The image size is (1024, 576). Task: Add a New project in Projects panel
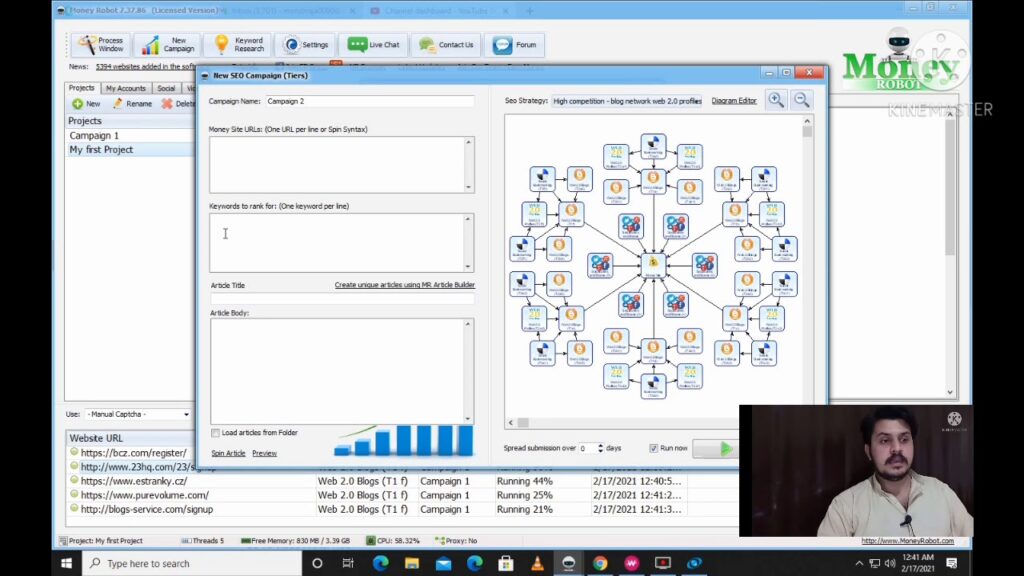pos(86,103)
